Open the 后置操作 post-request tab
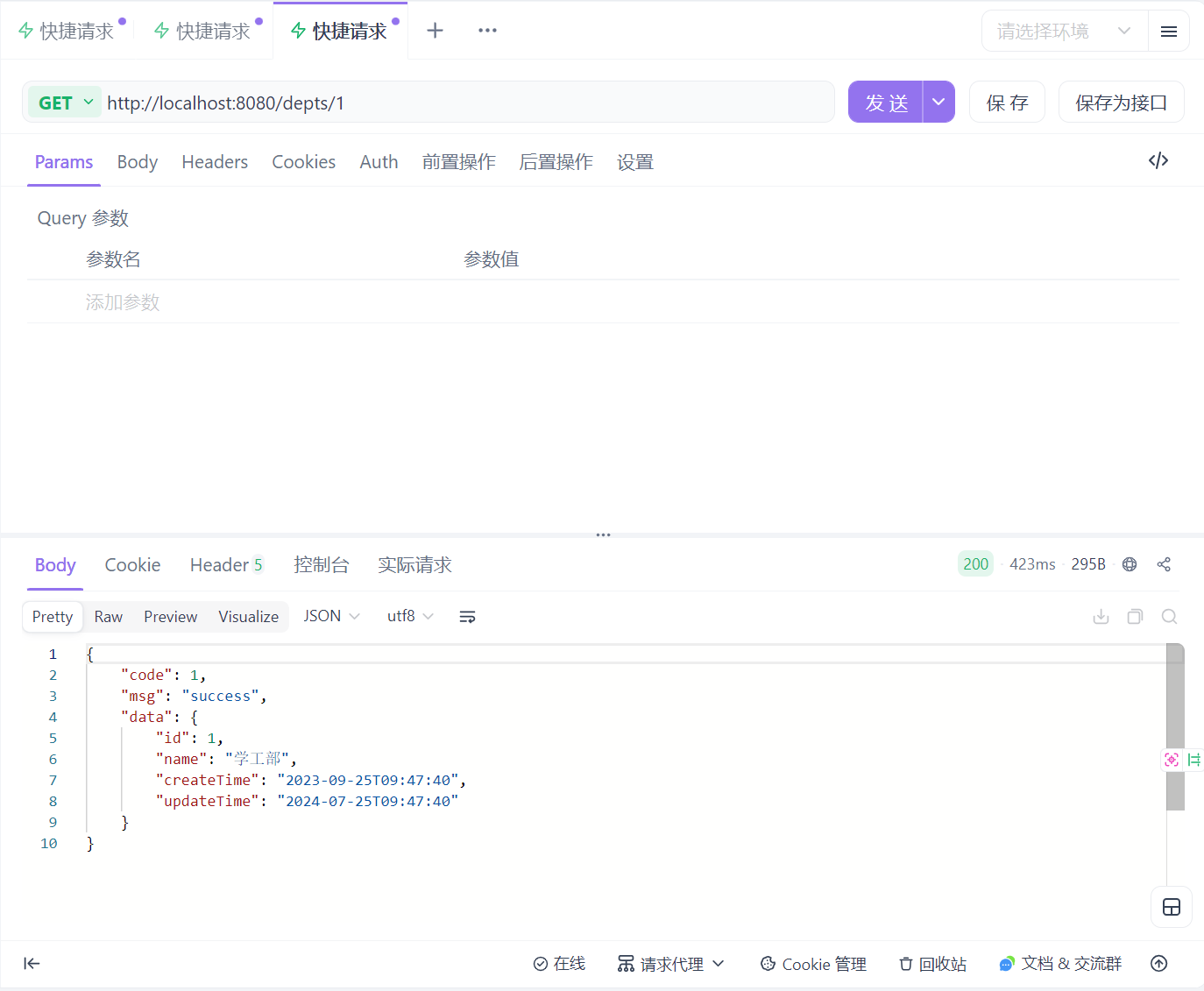Image resolution: width=1204 pixels, height=991 pixels. (x=556, y=162)
